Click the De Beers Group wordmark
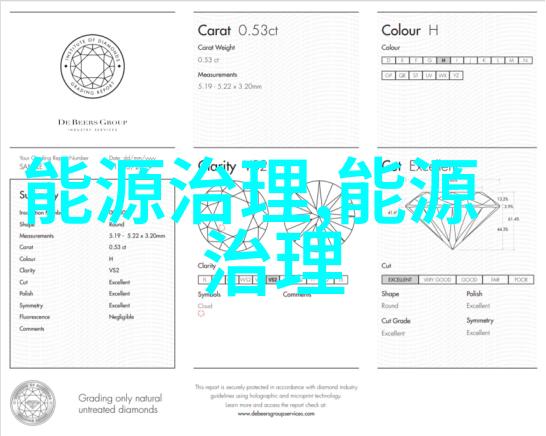The image size is (546, 436). point(93,122)
